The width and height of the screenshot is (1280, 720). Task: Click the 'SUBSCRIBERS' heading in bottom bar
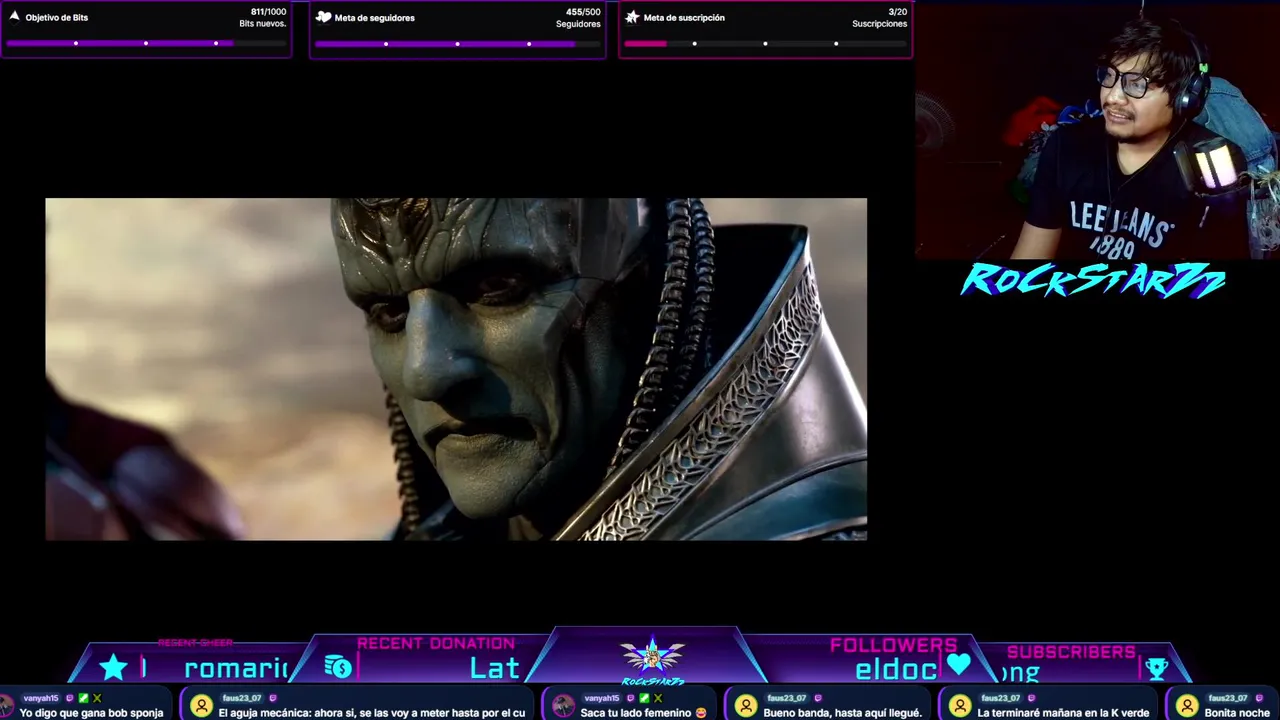(x=1071, y=652)
